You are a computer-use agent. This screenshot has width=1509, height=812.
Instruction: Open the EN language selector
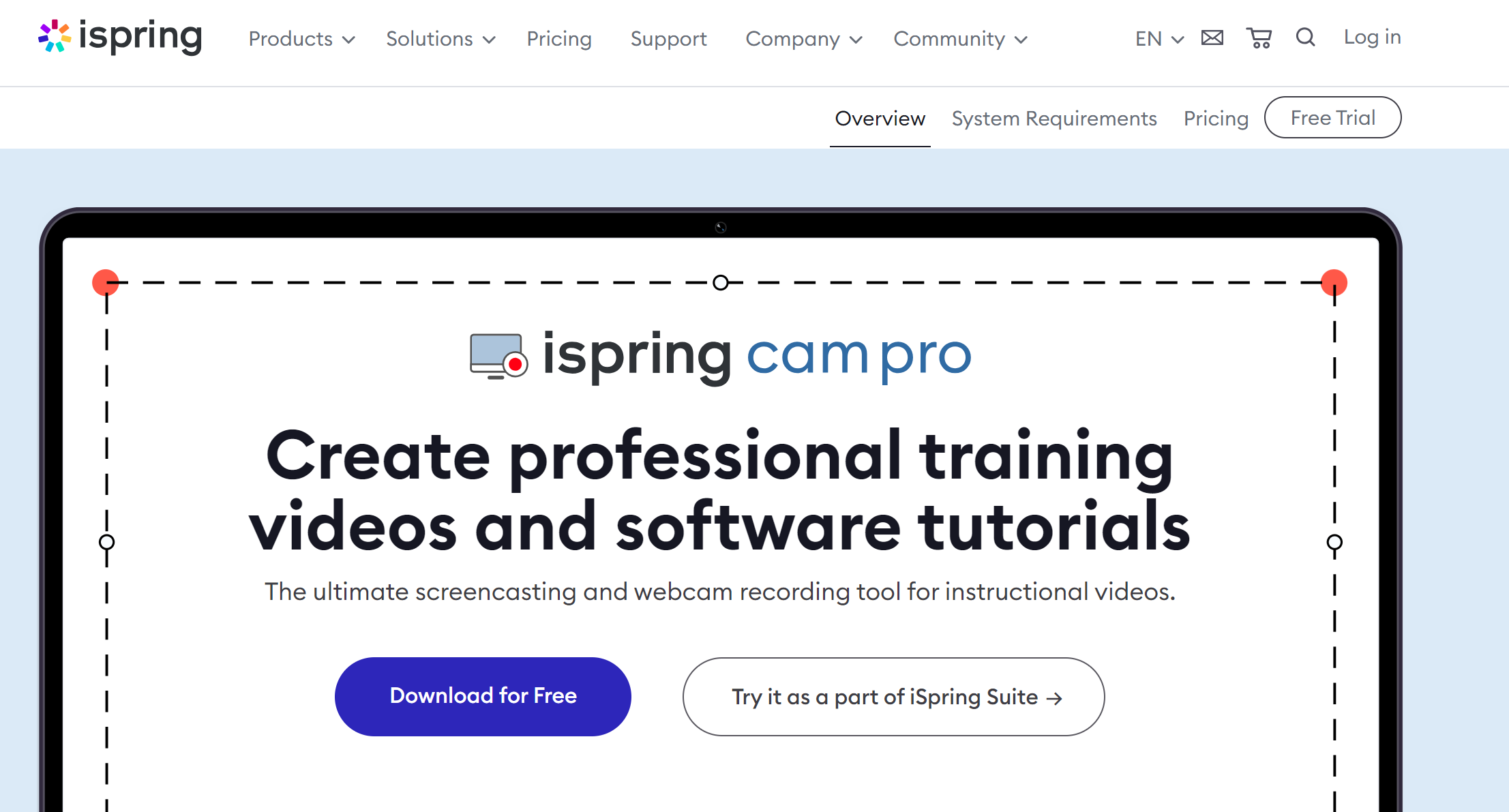pos(1159,39)
